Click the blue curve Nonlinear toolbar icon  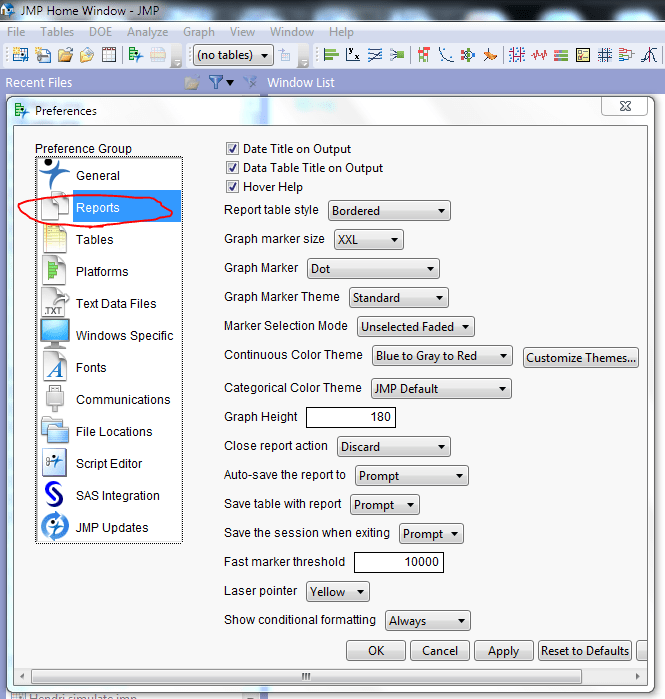pos(446,55)
